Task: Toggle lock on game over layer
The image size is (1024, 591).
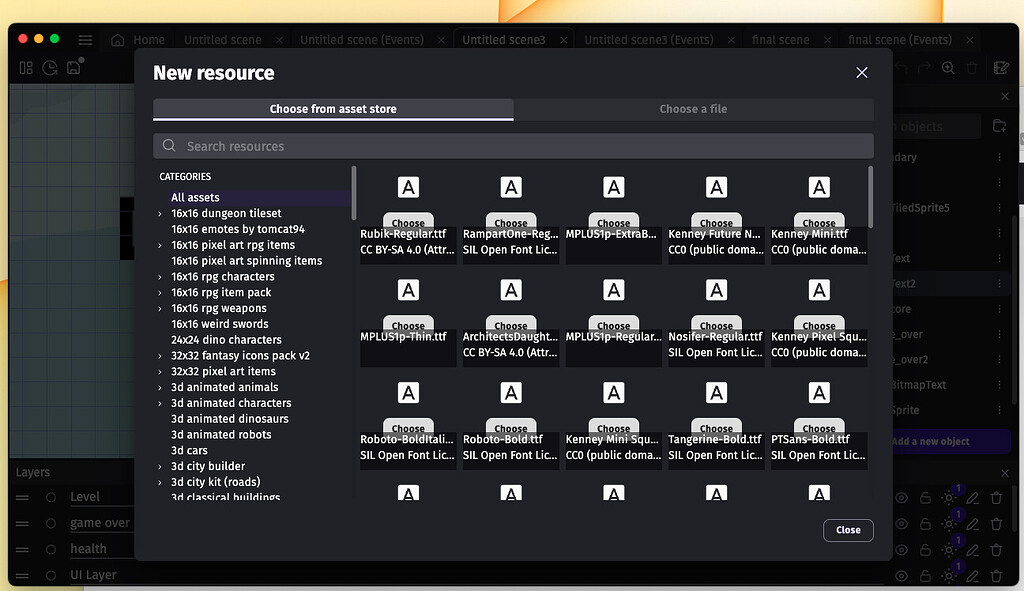Action: click(925, 524)
